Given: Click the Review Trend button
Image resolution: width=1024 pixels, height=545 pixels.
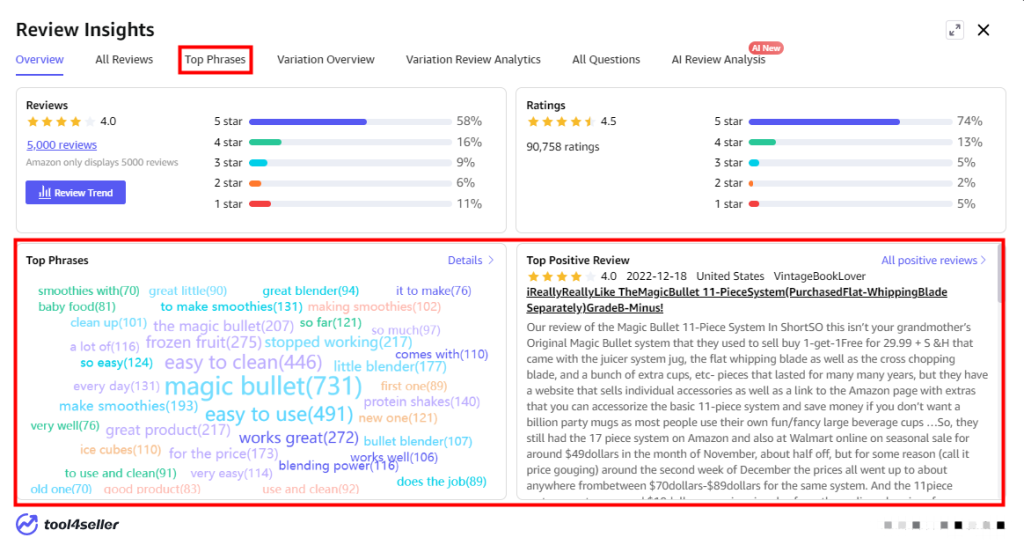Looking at the screenshot, I should click(76, 193).
